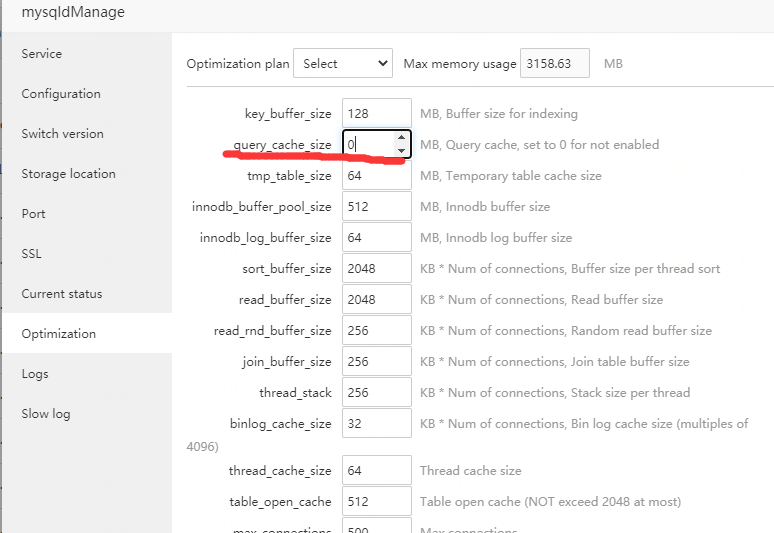This screenshot has height=533, width=774.
Task: View the Current status tab
Action: (x=62, y=294)
